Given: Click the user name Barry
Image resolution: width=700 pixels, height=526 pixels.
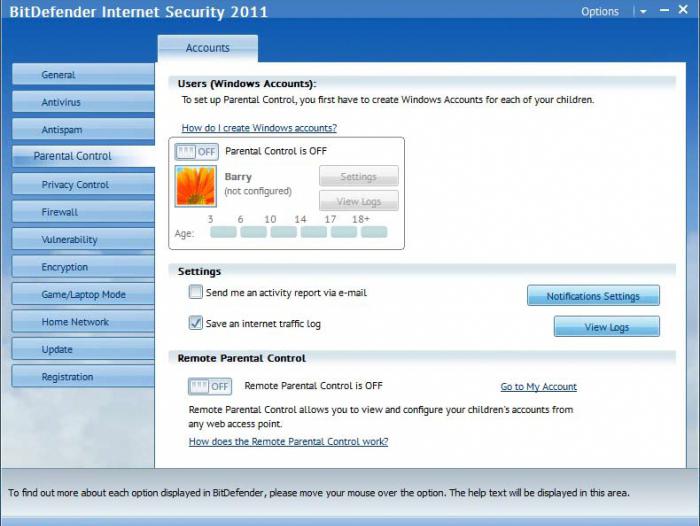Looking at the screenshot, I should point(238,177).
